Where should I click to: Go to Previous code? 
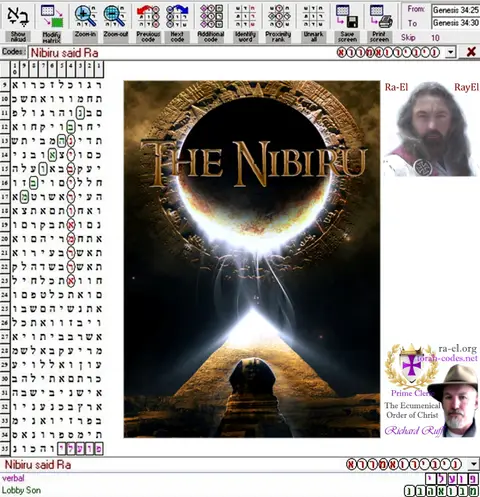(x=148, y=16)
